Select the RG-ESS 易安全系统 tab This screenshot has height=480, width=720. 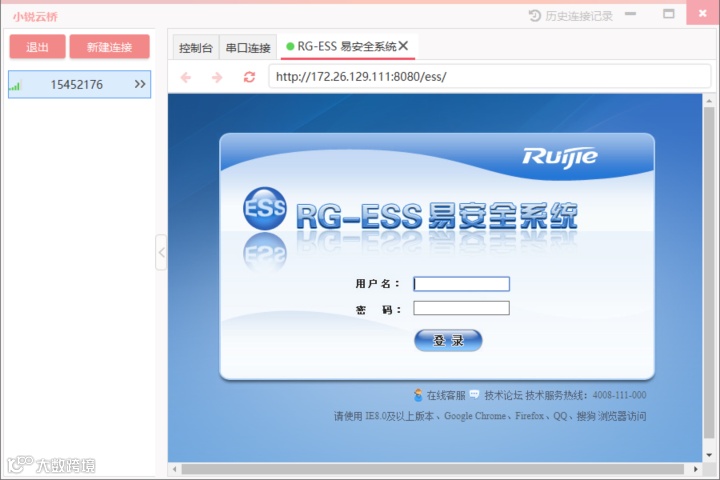[x=347, y=46]
